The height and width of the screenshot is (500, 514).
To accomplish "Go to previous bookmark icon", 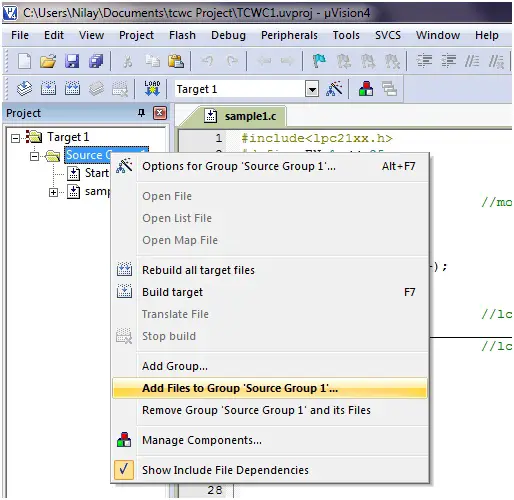I will pyautogui.click(x=343, y=61).
